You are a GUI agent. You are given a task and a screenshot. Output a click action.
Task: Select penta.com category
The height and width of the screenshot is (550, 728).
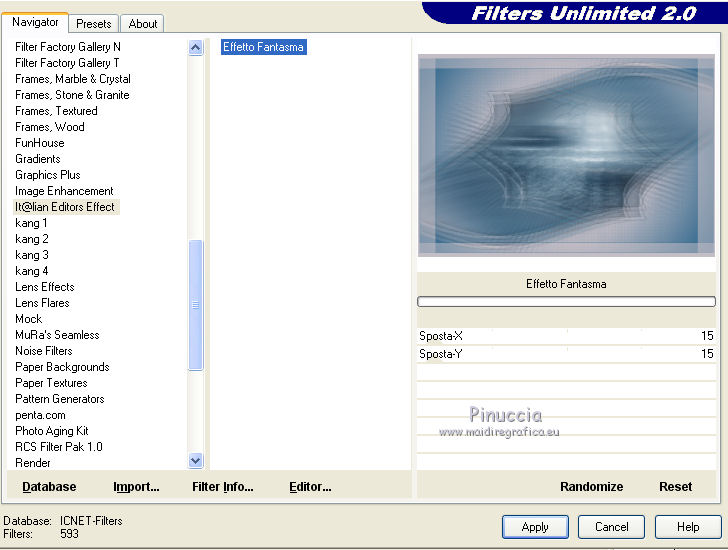point(40,415)
